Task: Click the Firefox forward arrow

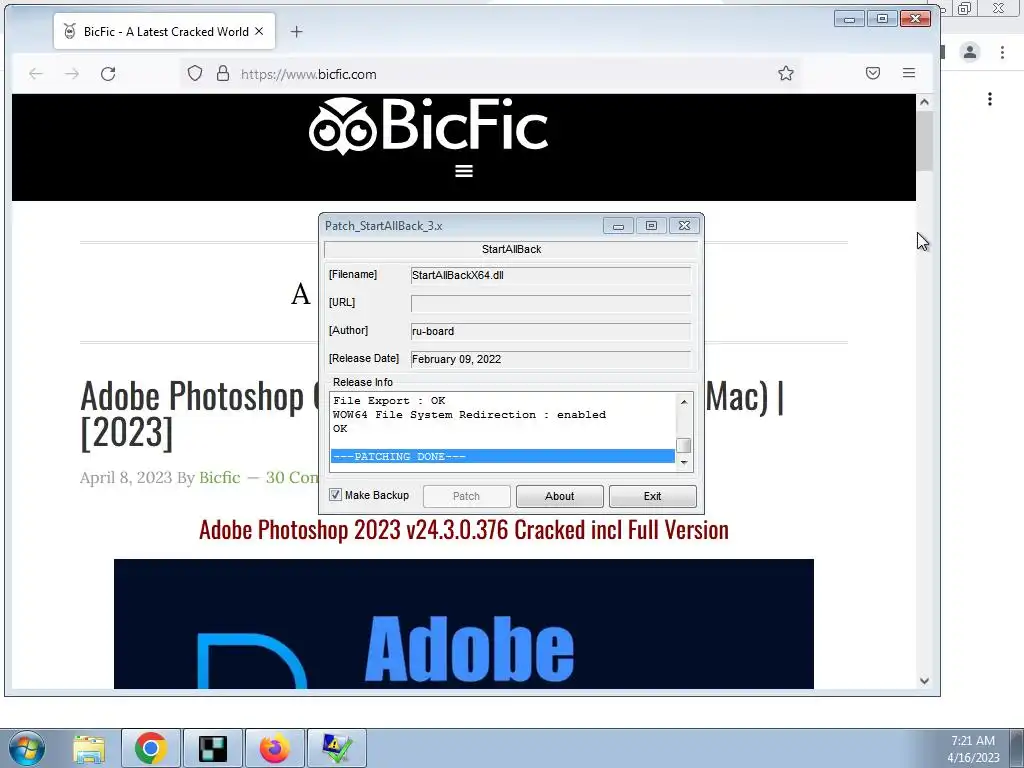Action: pyautogui.click(x=72, y=74)
